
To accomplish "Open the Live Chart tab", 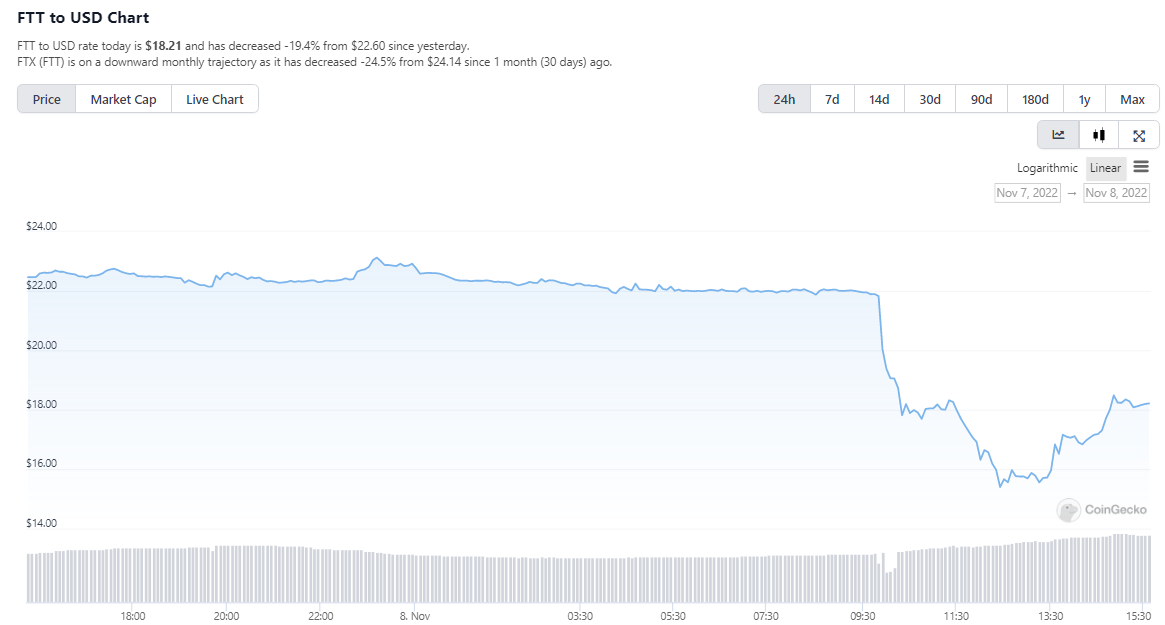I will [x=214, y=99].
